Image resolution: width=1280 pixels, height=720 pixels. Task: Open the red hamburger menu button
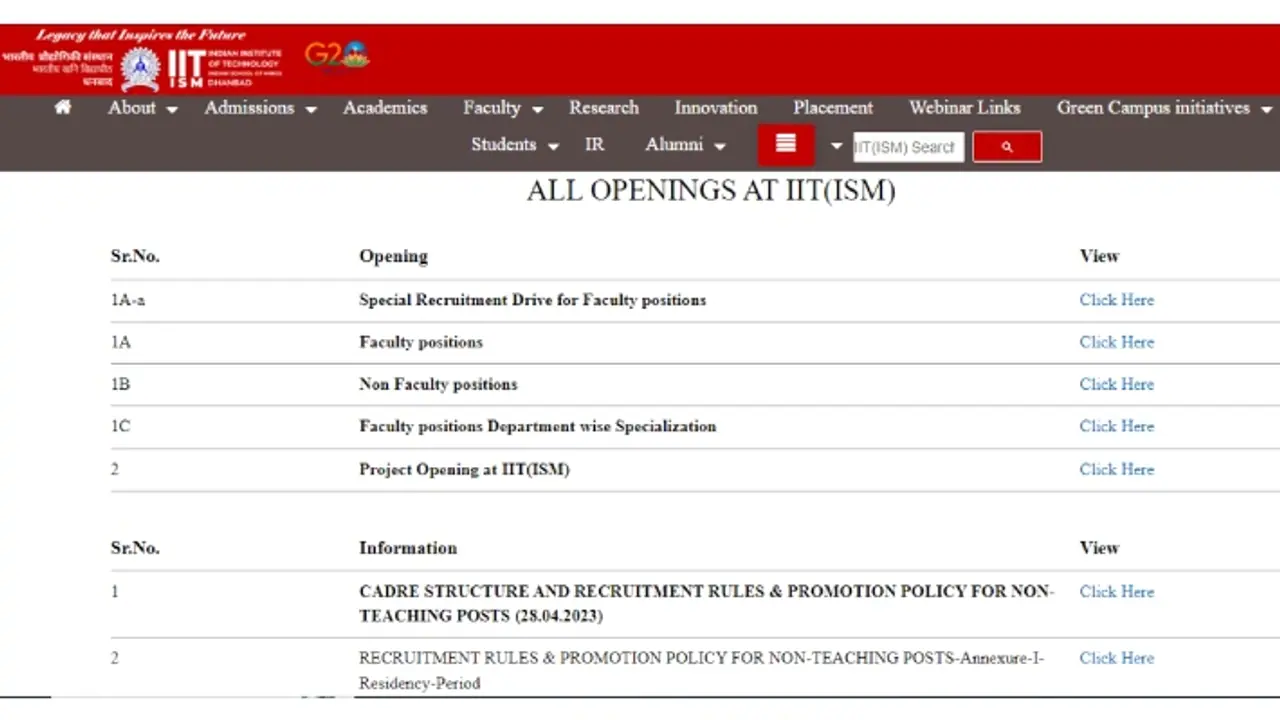[785, 145]
